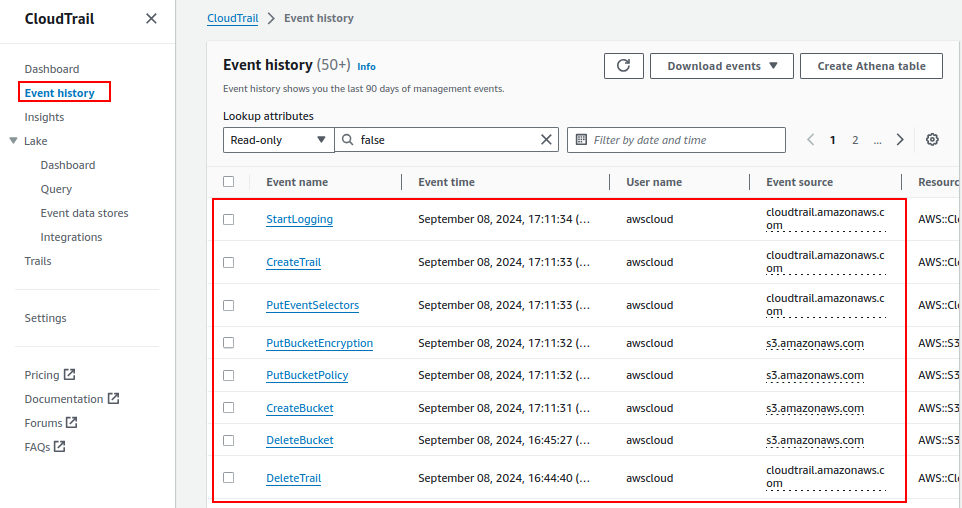Click Create Athena table button
The height and width of the screenshot is (508, 962).
[x=871, y=66]
